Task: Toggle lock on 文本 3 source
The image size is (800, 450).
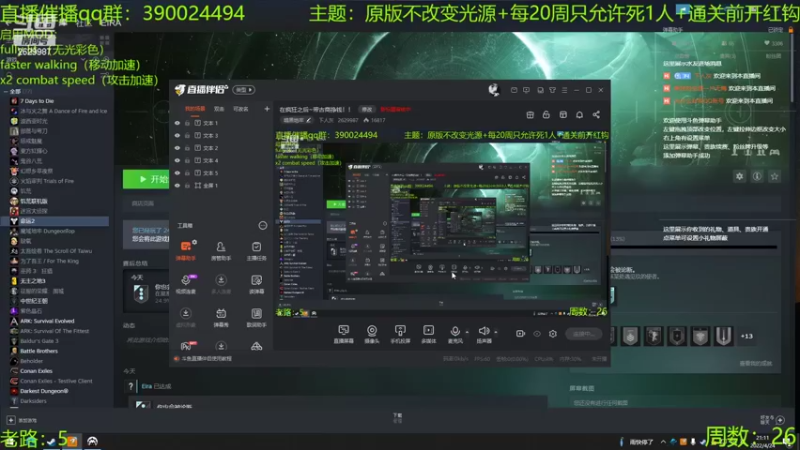Action: 187,135
